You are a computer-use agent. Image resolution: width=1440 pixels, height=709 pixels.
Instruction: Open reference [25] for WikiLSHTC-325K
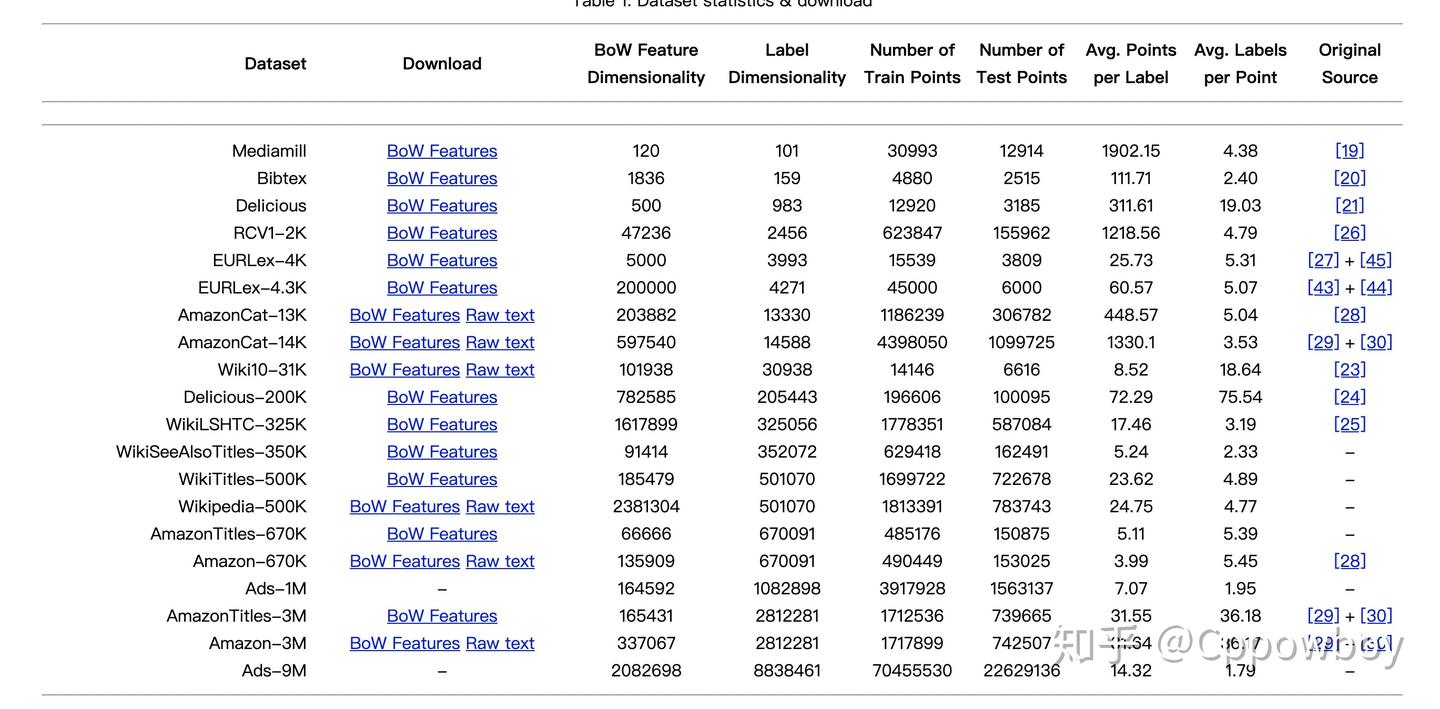1349,425
